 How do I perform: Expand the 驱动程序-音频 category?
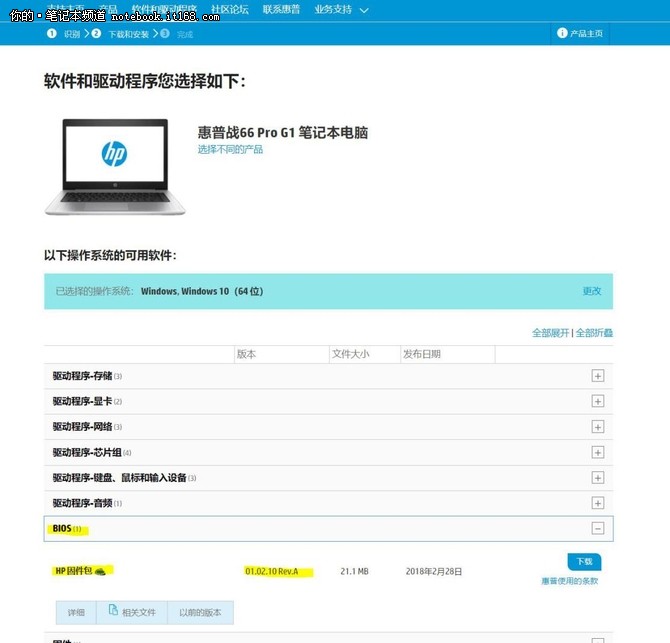pos(597,503)
